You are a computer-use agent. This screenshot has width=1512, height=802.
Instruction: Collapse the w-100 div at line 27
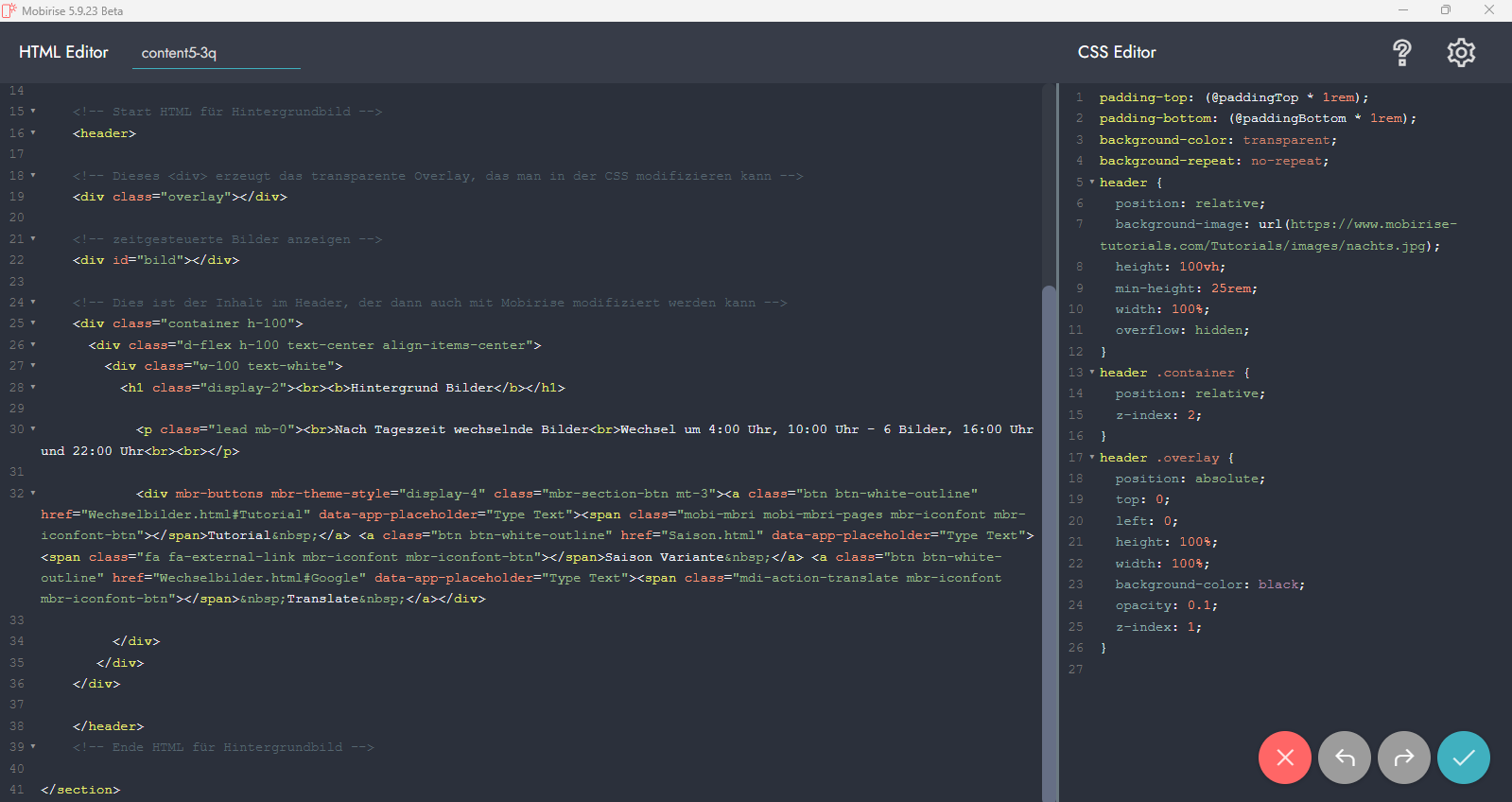point(33,366)
